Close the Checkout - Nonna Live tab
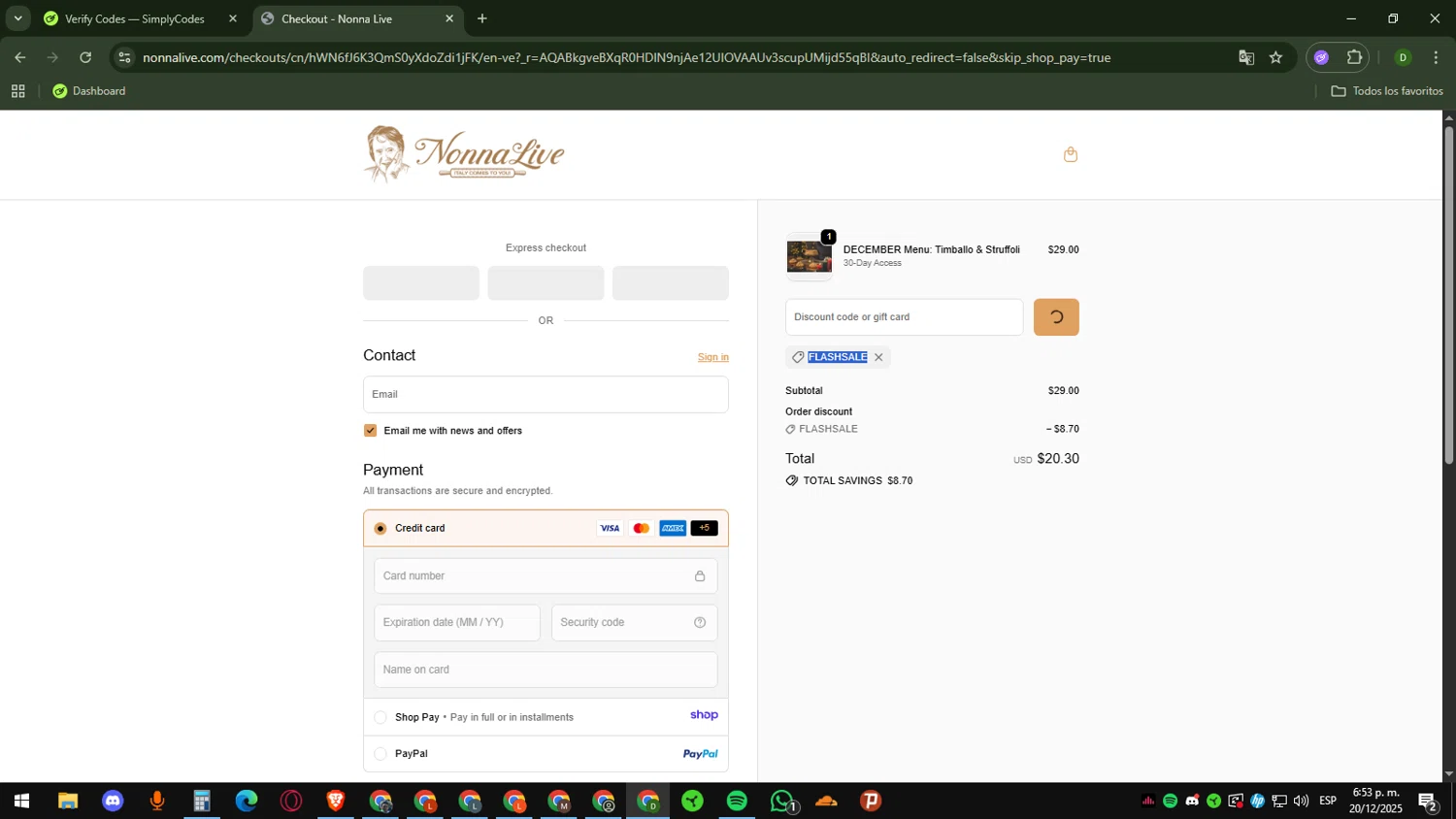This screenshot has width=1456, height=819. click(449, 18)
